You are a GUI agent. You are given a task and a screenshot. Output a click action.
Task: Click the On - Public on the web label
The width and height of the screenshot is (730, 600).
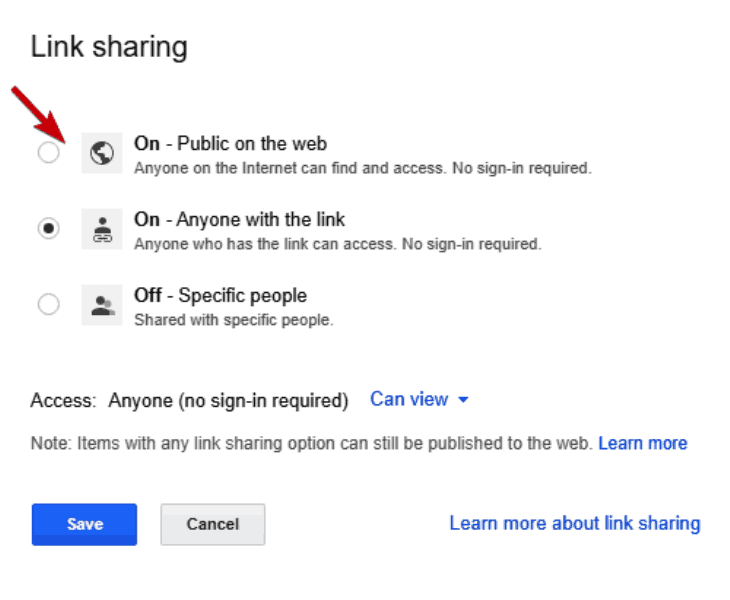(230, 143)
